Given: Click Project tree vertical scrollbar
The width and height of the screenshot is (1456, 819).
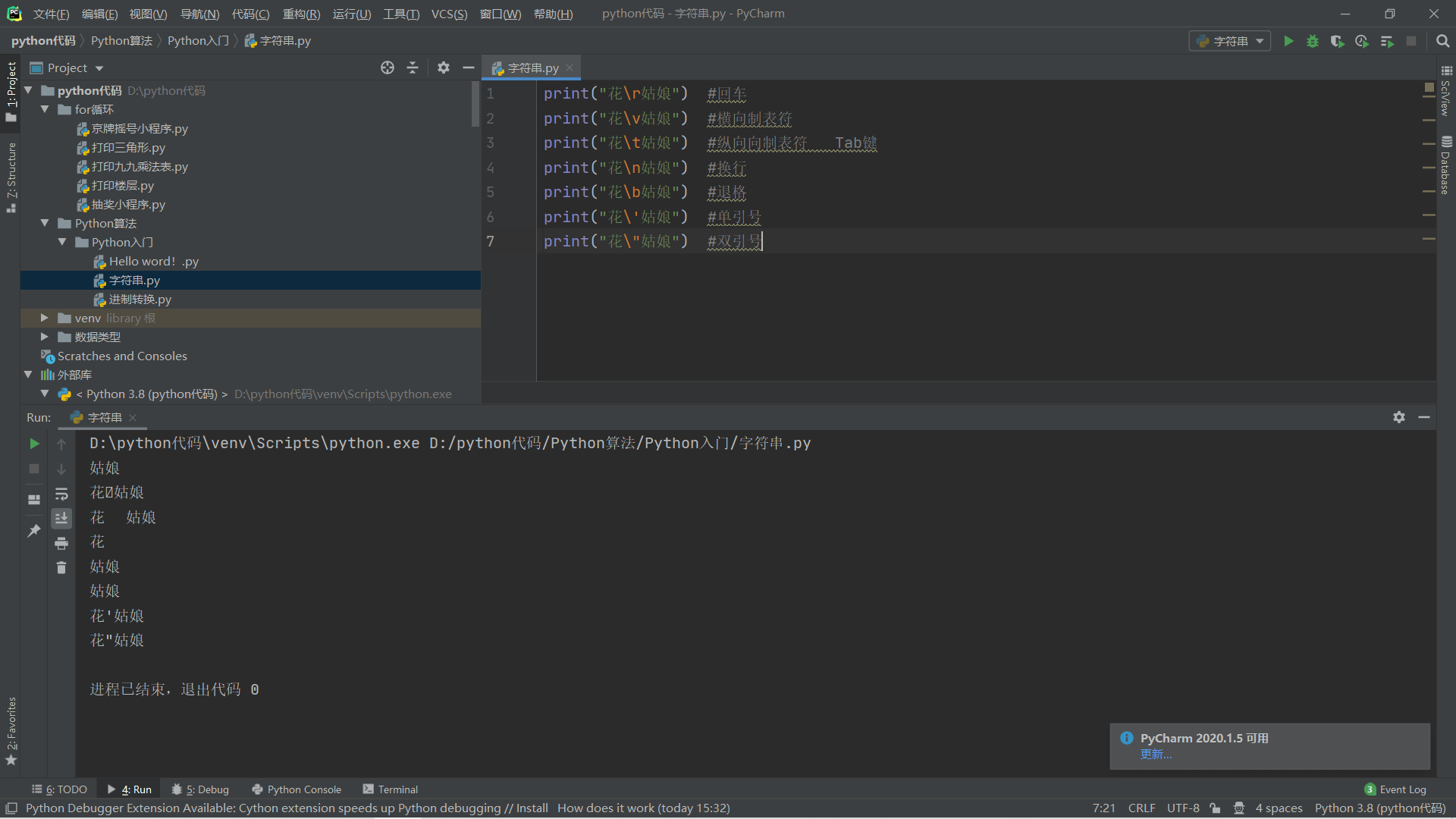Looking at the screenshot, I should pyautogui.click(x=475, y=105).
